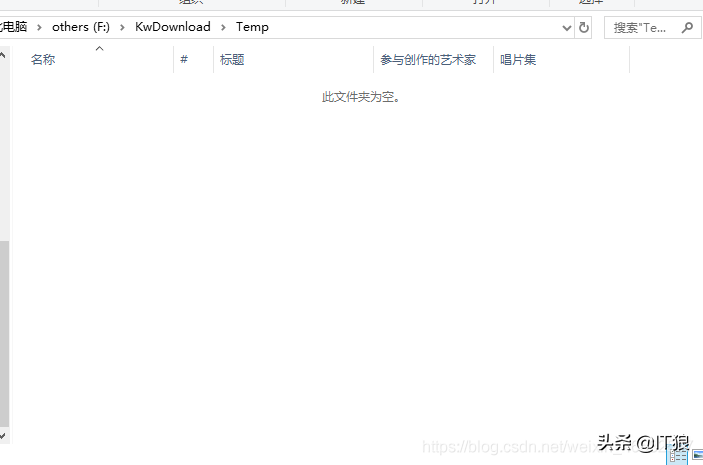The image size is (703, 465).
Task: Navigate to KwDownload breadcrumb
Action: coord(173,27)
